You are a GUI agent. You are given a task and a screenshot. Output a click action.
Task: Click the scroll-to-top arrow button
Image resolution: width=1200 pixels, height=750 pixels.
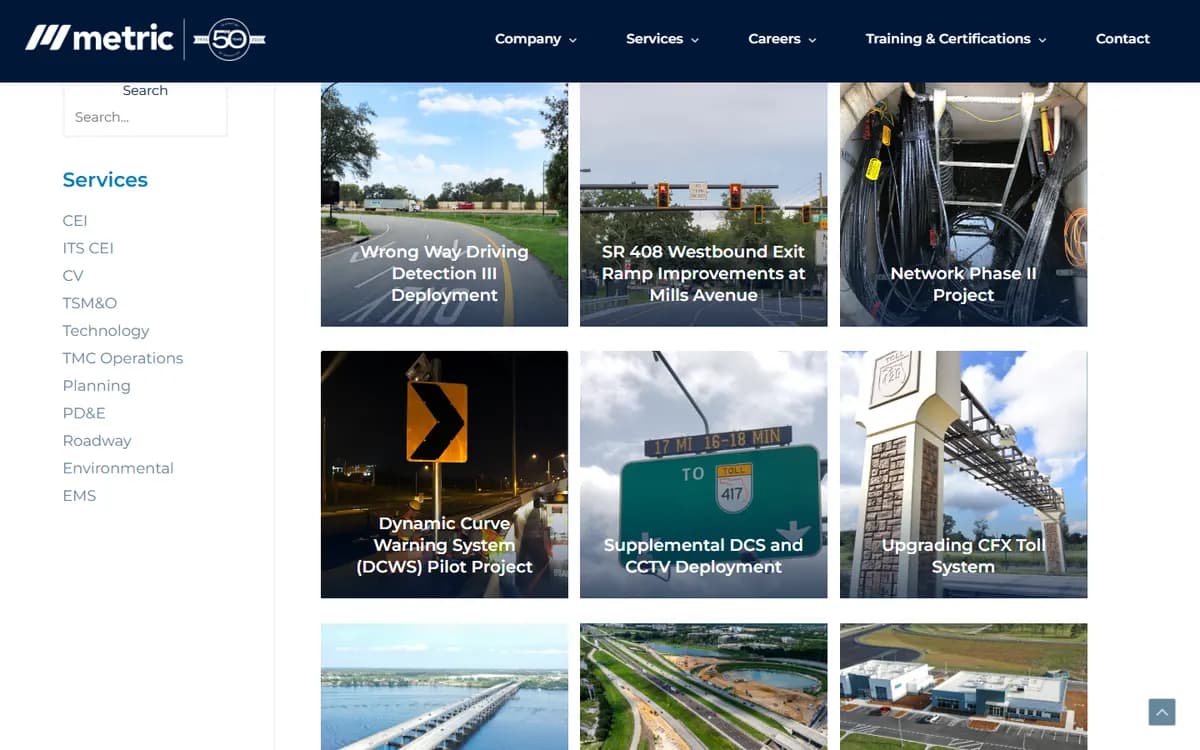tap(1161, 712)
